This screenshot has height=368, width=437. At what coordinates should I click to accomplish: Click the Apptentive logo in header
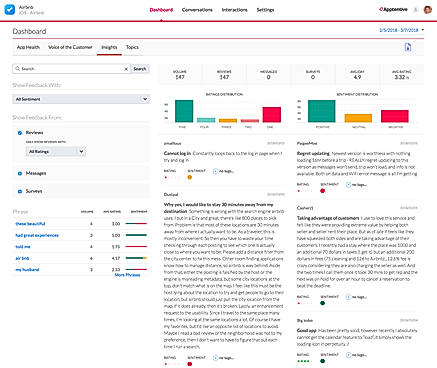tap(393, 9)
